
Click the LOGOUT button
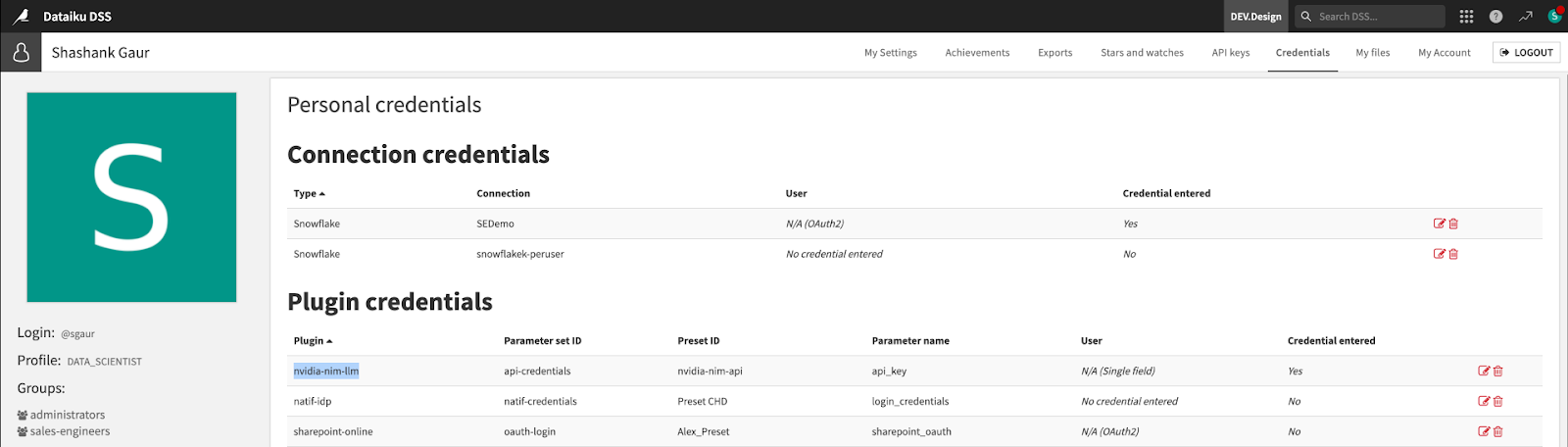click(x=1527, y=53)
